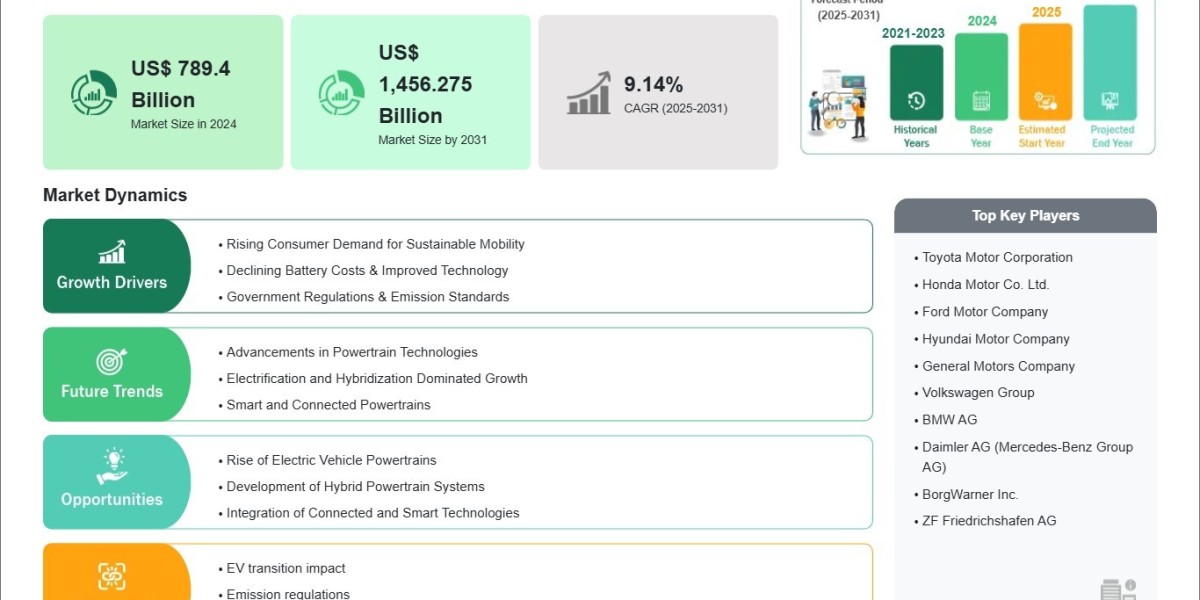Click the Opportunities lightbulb icon

point(112,467)
